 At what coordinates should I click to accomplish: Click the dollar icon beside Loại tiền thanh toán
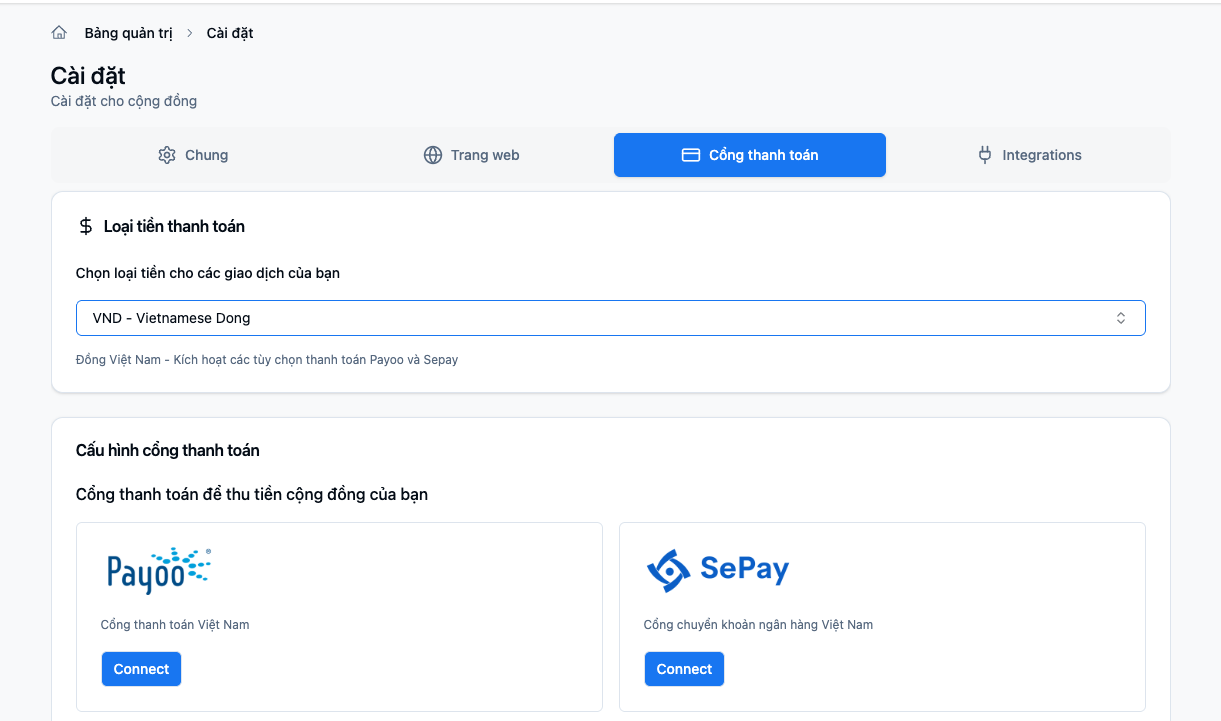85,226
